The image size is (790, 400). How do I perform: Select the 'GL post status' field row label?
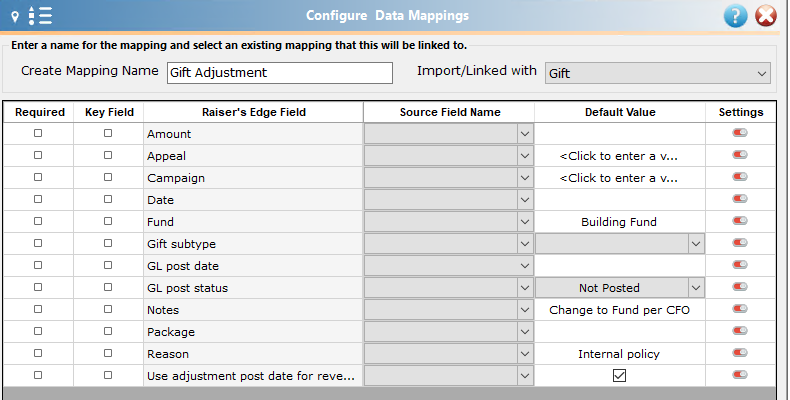coord(187,288)
